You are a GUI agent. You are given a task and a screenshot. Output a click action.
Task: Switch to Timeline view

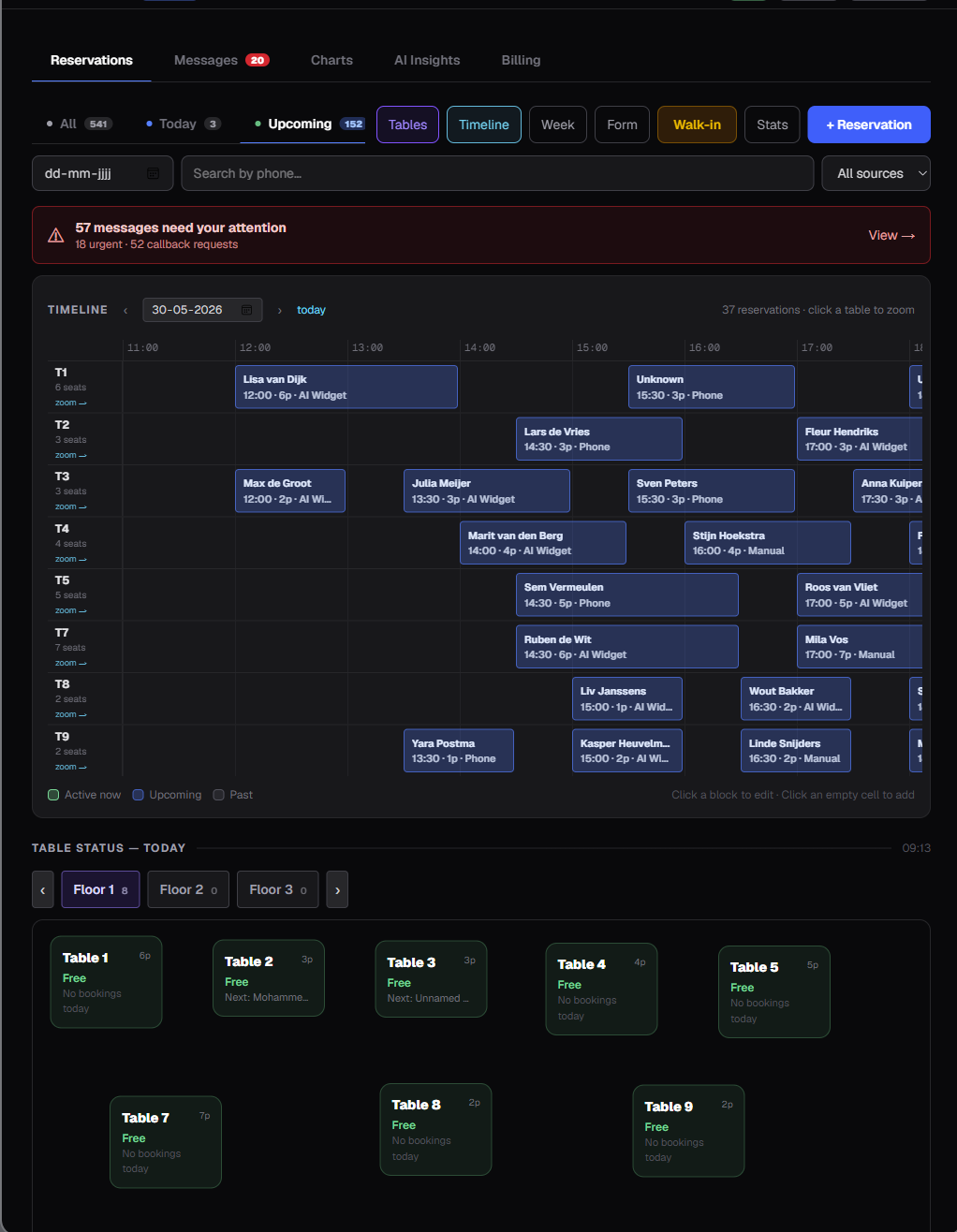[484, 125]
